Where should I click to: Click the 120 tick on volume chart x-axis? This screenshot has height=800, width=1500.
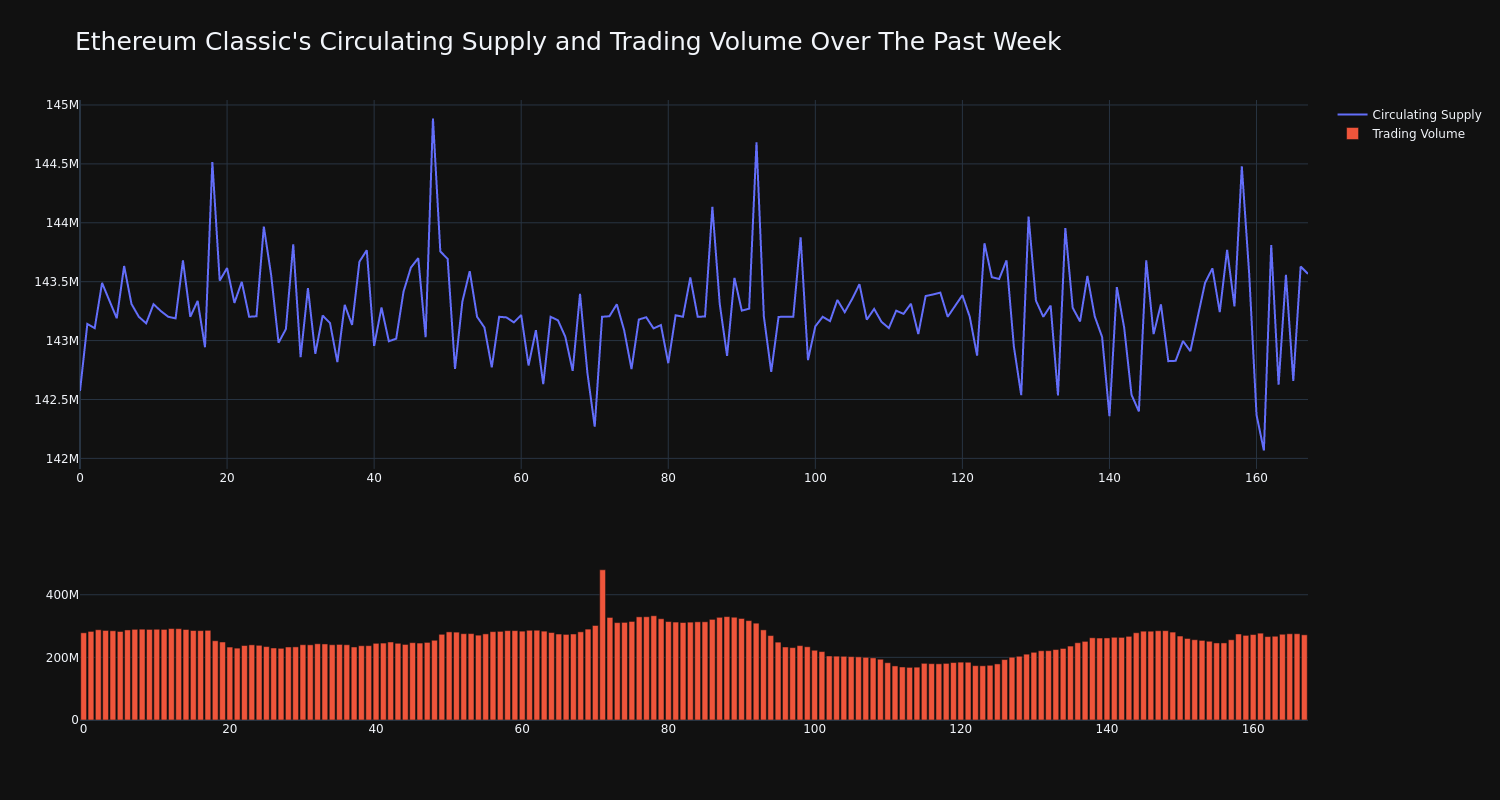[961, 729]
